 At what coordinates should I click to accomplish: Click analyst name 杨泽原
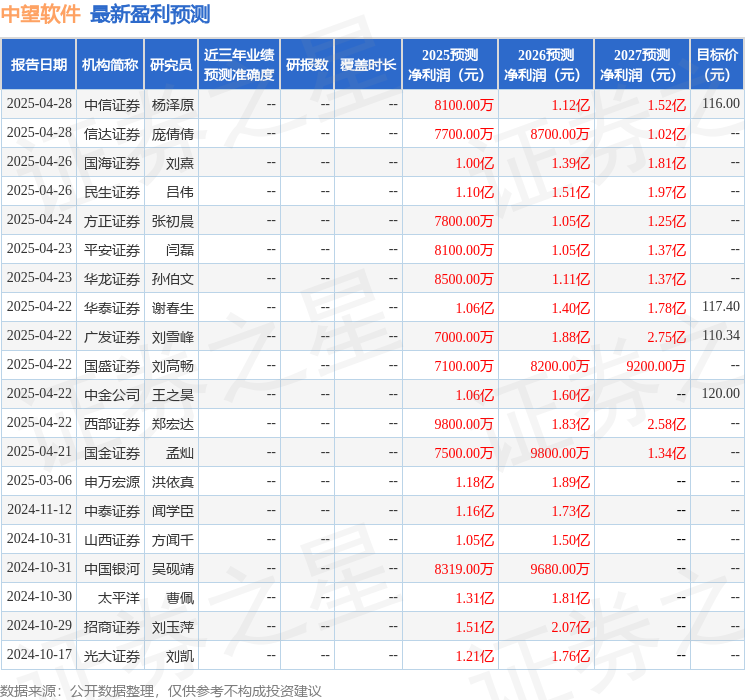coord(172,105)
